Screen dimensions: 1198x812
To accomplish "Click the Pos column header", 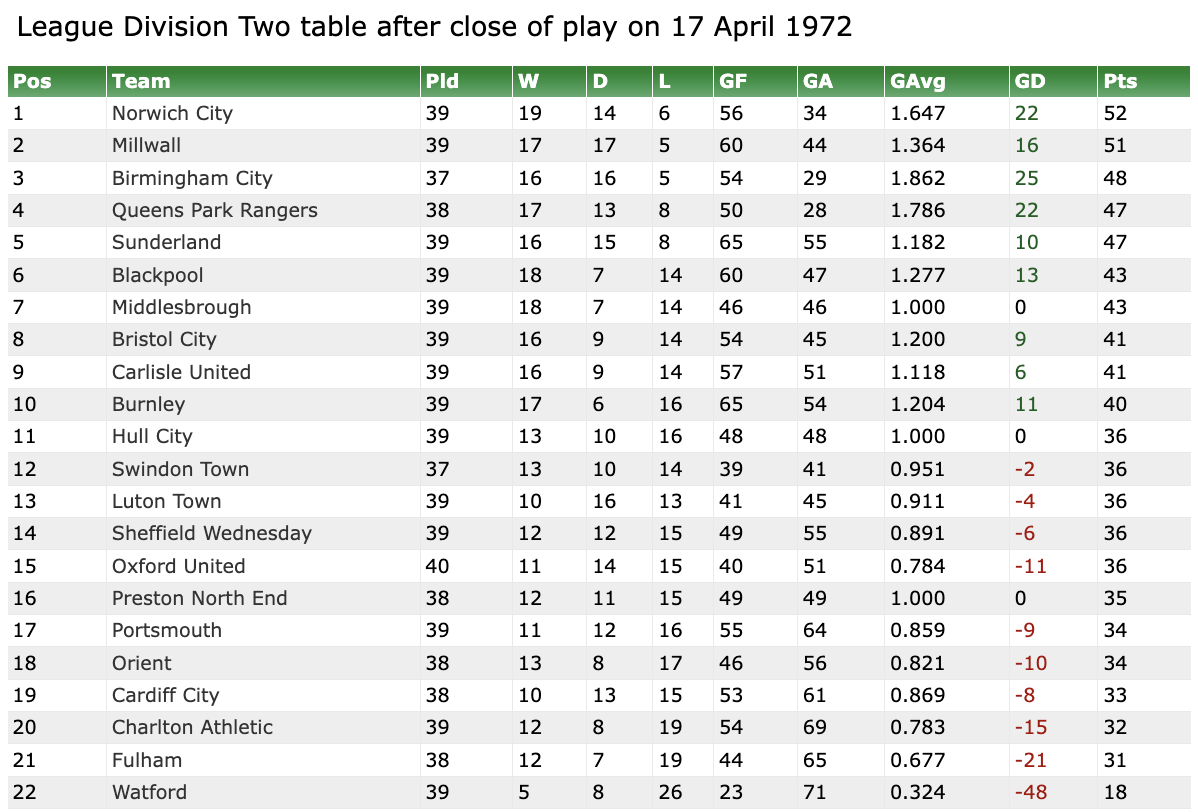I will click(32, 82).
